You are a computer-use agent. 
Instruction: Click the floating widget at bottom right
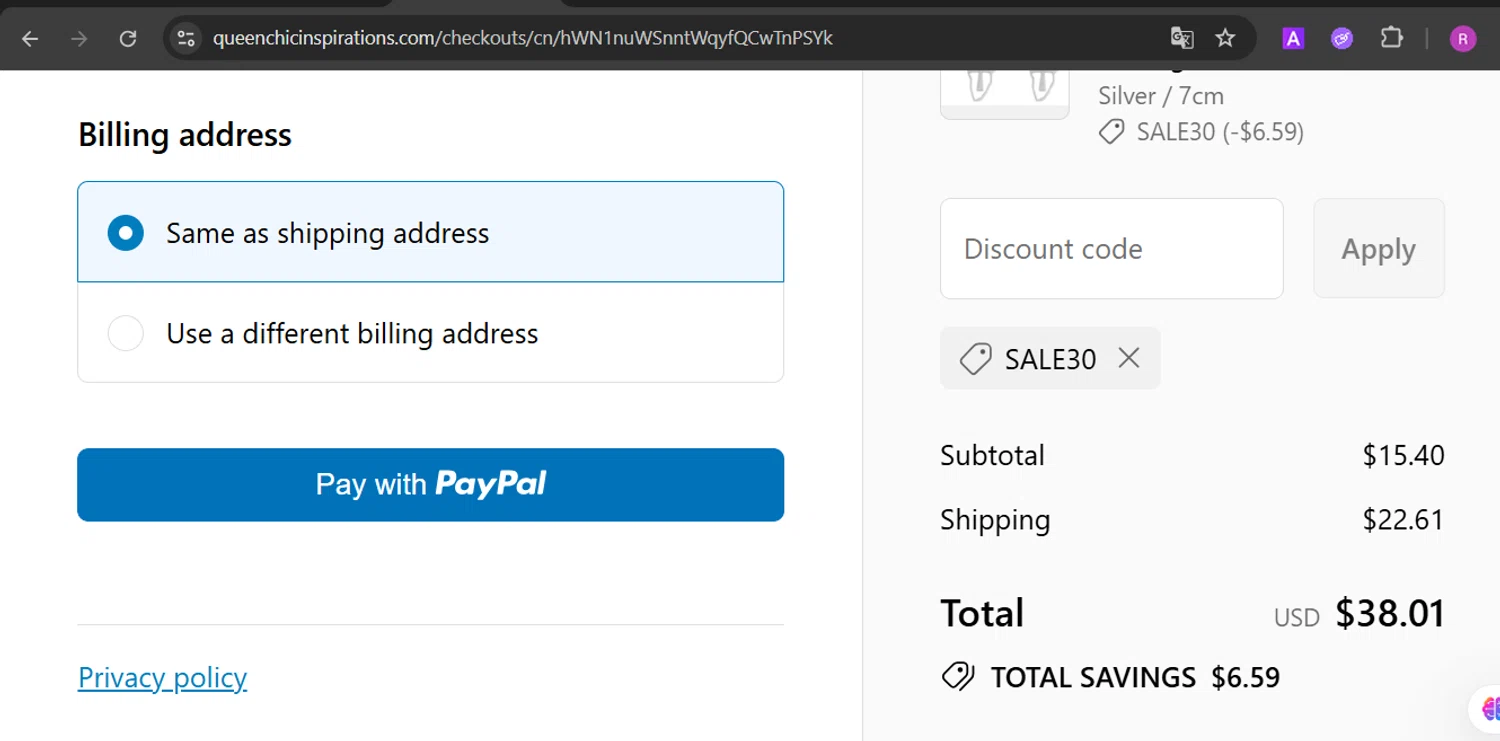point(1489,709)
